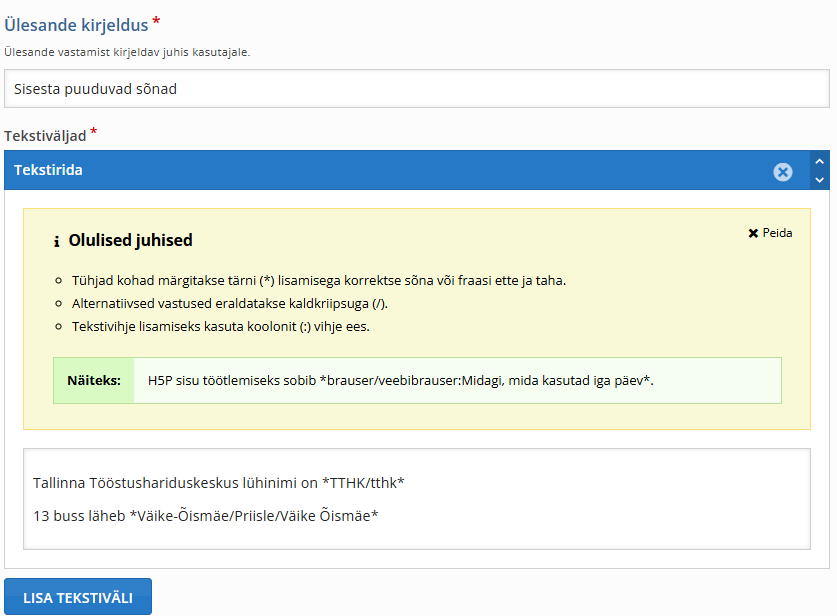Remove the Tekstirida text field item

(x=783, y=172)
